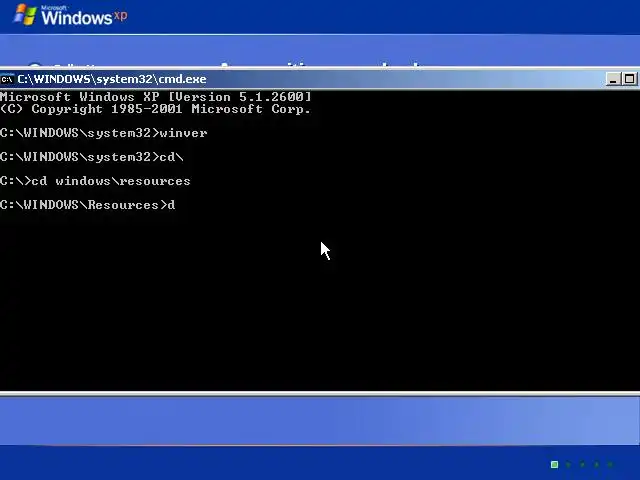This screenshot has width=640, height=480.
Task: Minimize the cmd.exe window
Action: [x=612, y=79]
